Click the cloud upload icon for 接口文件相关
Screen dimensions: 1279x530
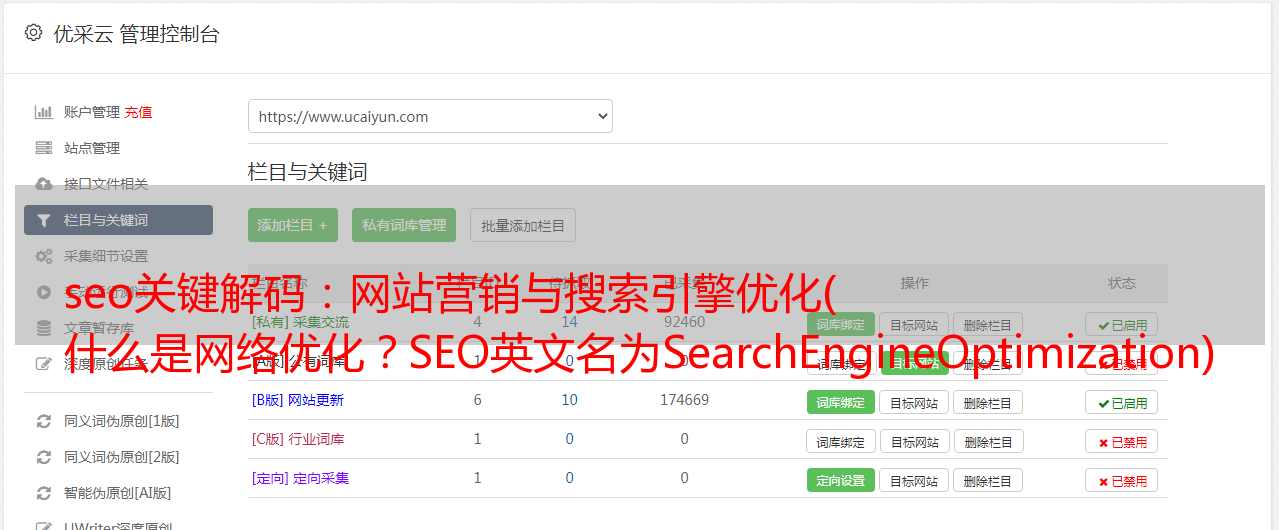tap(44, 184)
